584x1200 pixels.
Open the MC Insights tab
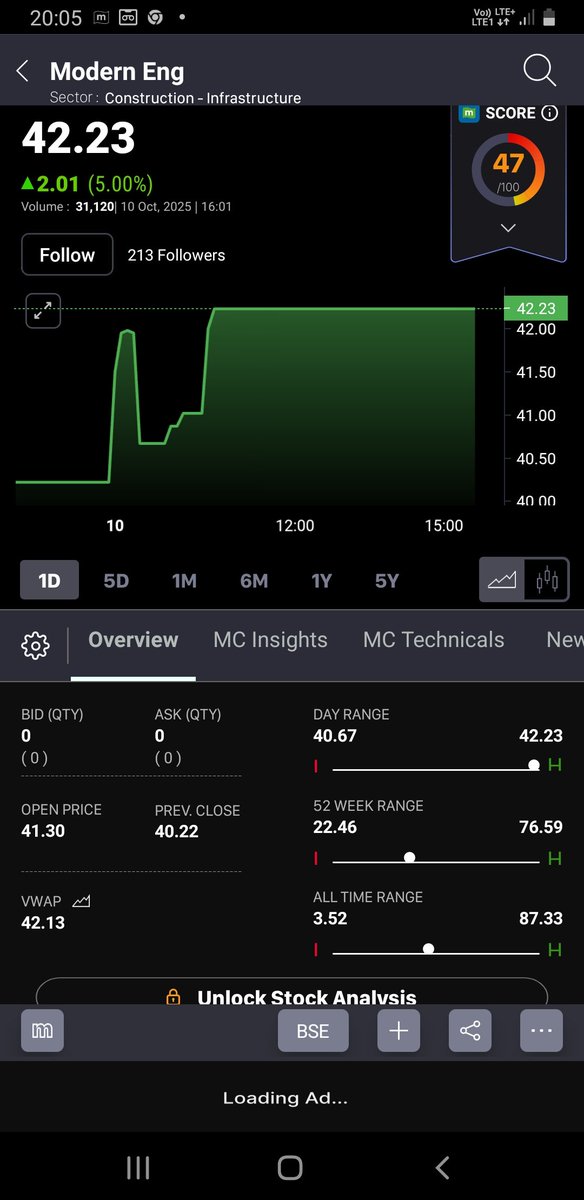(x=270, y=640)
